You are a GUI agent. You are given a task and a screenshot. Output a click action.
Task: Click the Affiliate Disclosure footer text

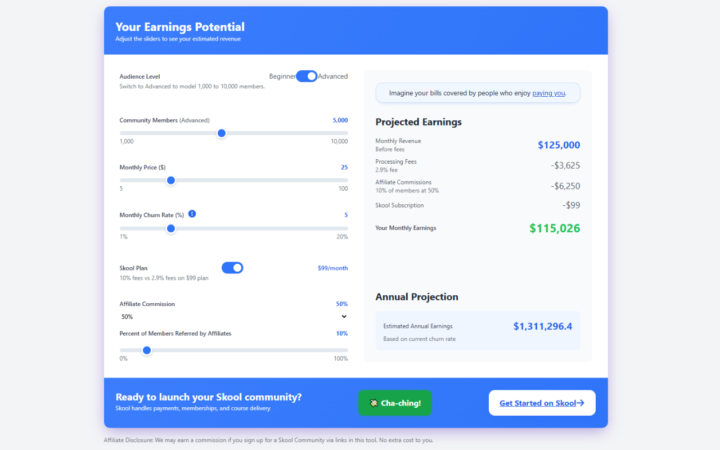pyautogui.click(x=268, y=440)
